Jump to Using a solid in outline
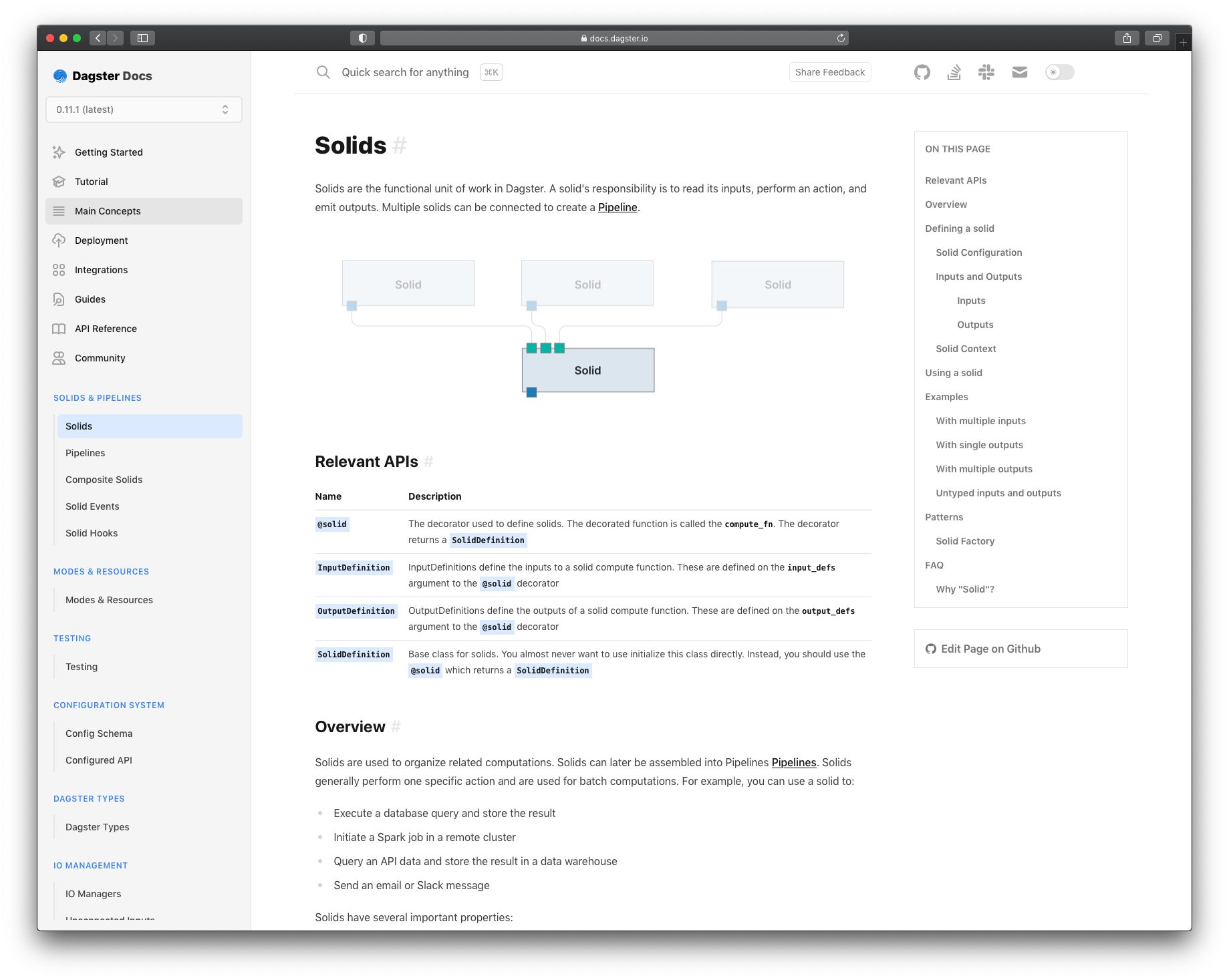1229x980 pixels. (x=954, y=373)
